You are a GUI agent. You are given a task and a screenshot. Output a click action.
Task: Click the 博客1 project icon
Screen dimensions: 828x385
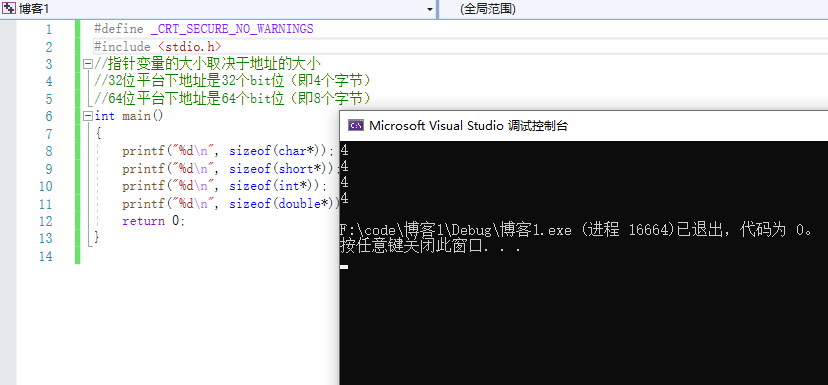coord(8,8)
